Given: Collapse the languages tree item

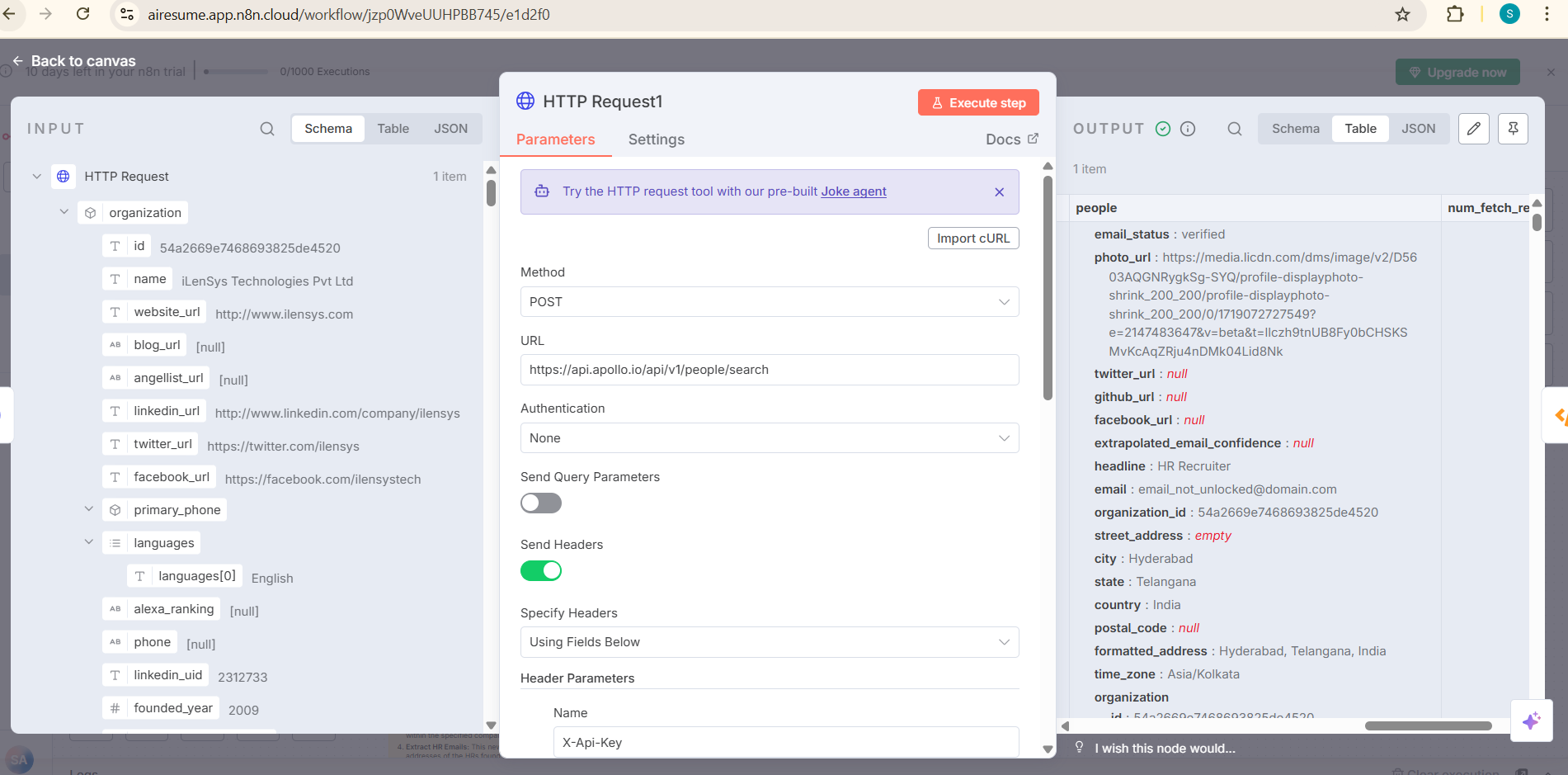Looking at the screenshot, I should 89,542.
